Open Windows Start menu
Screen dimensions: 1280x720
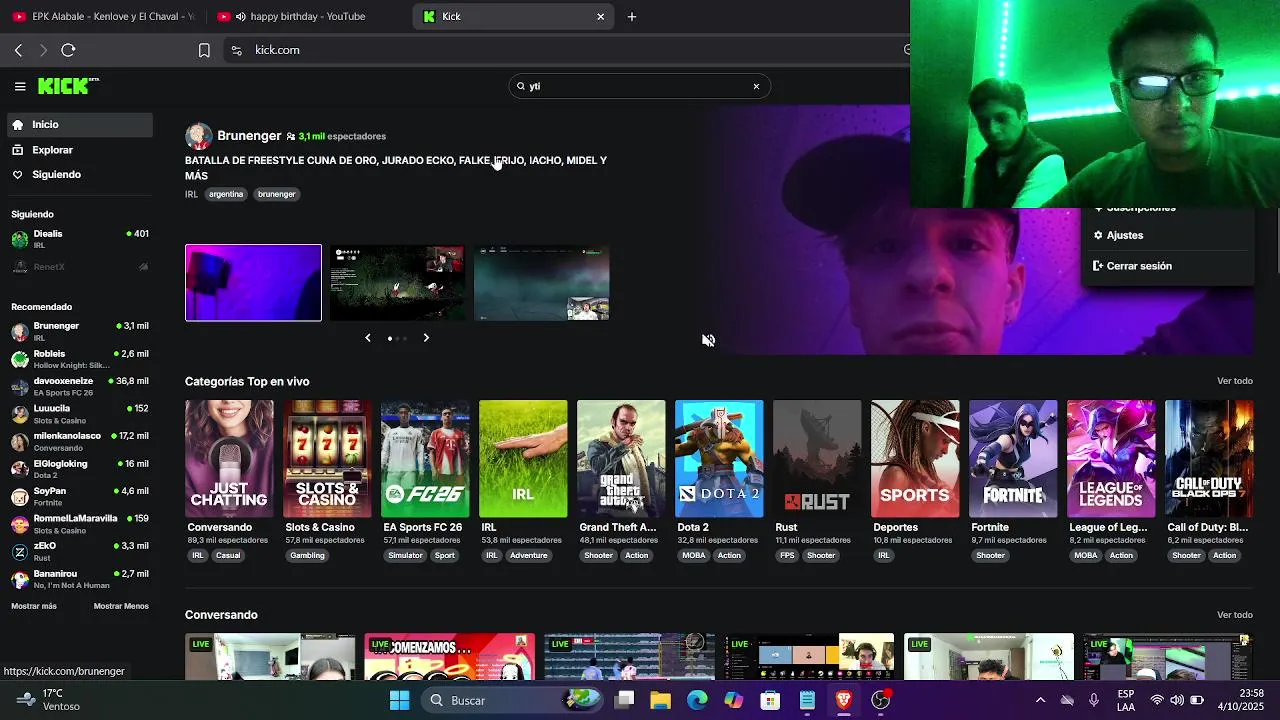point(399,700)
